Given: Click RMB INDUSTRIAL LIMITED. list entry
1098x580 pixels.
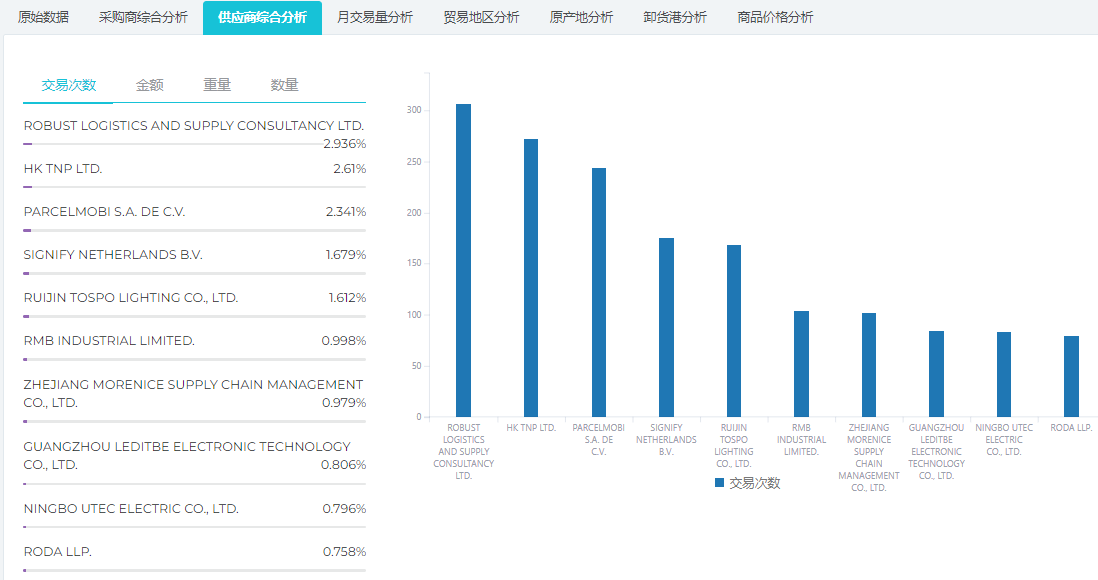Looking at the screenshot, I should pyautogui.click(x=109, y=341).
